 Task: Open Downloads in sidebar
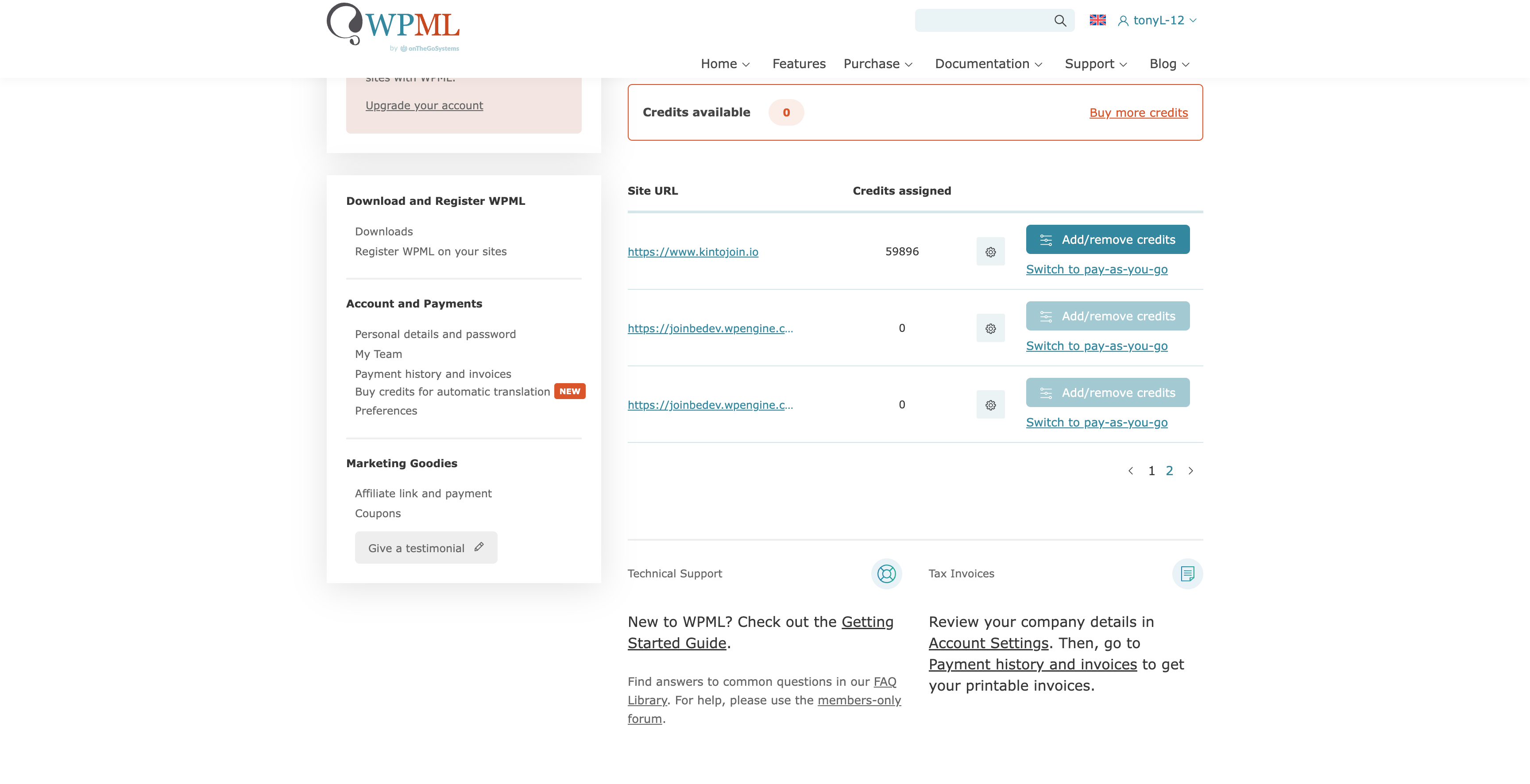tap(384, 232)
